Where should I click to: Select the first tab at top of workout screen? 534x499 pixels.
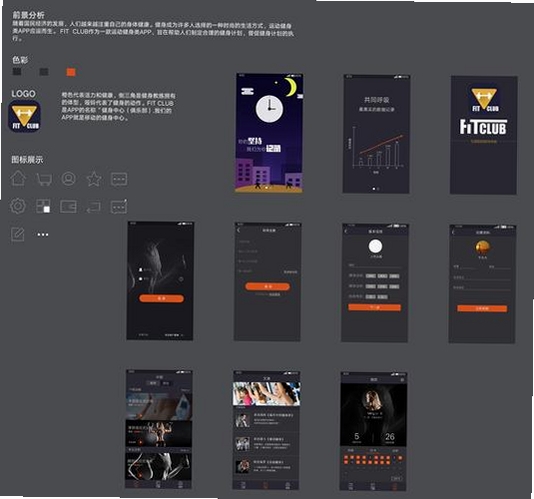[154, 383]
